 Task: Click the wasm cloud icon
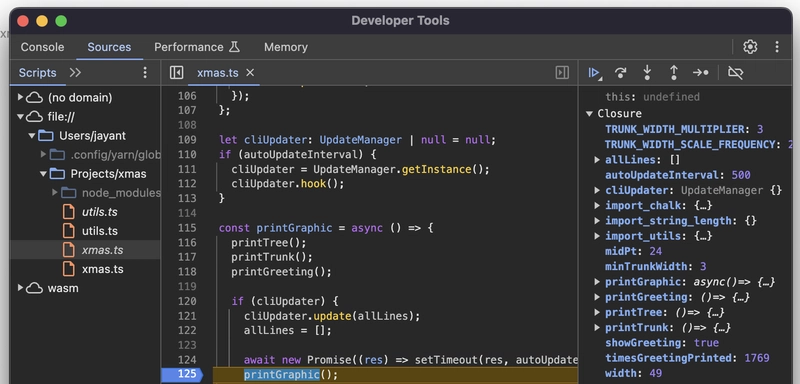[x=34, y=288]
